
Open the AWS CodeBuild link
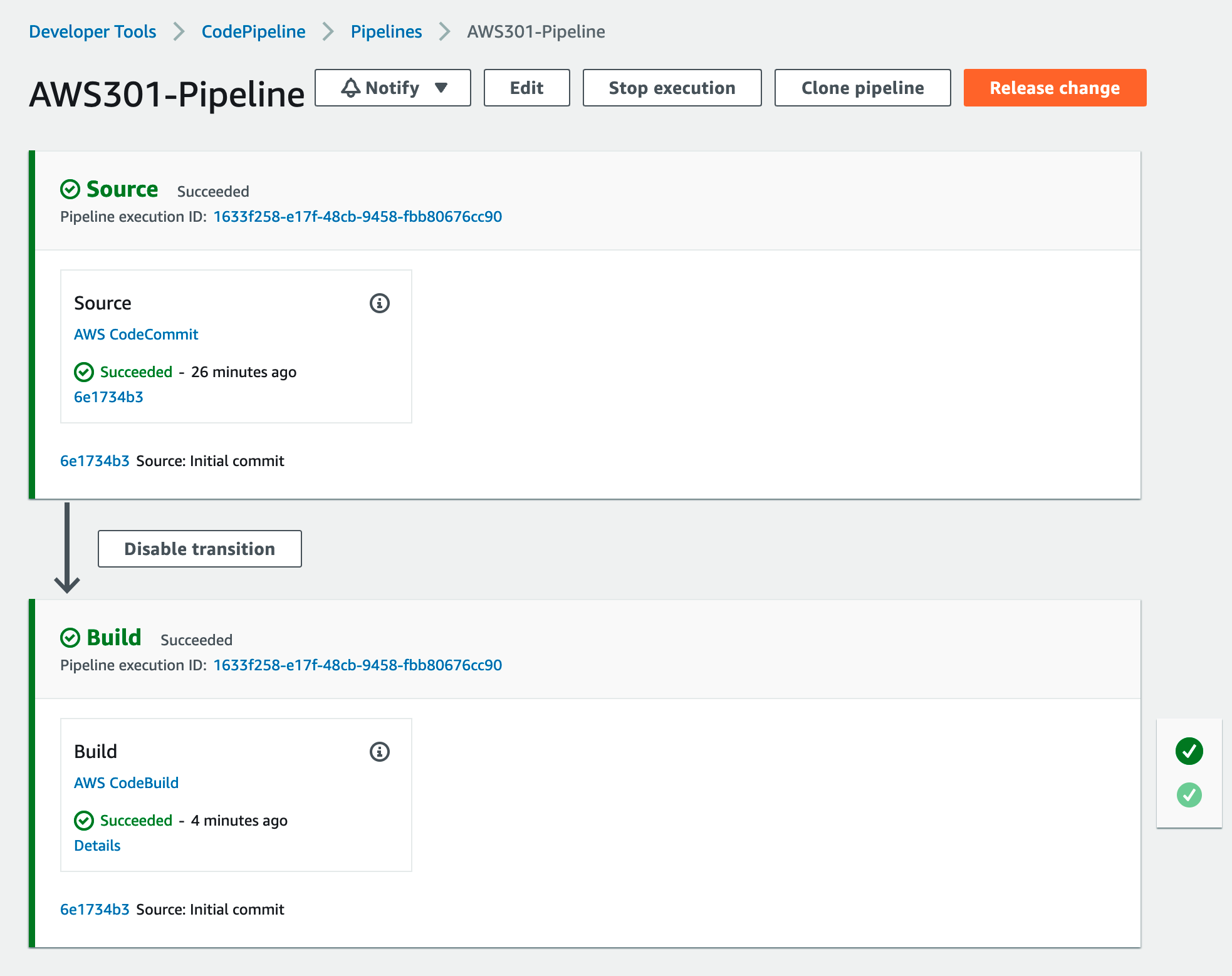(x=126, y=783)
